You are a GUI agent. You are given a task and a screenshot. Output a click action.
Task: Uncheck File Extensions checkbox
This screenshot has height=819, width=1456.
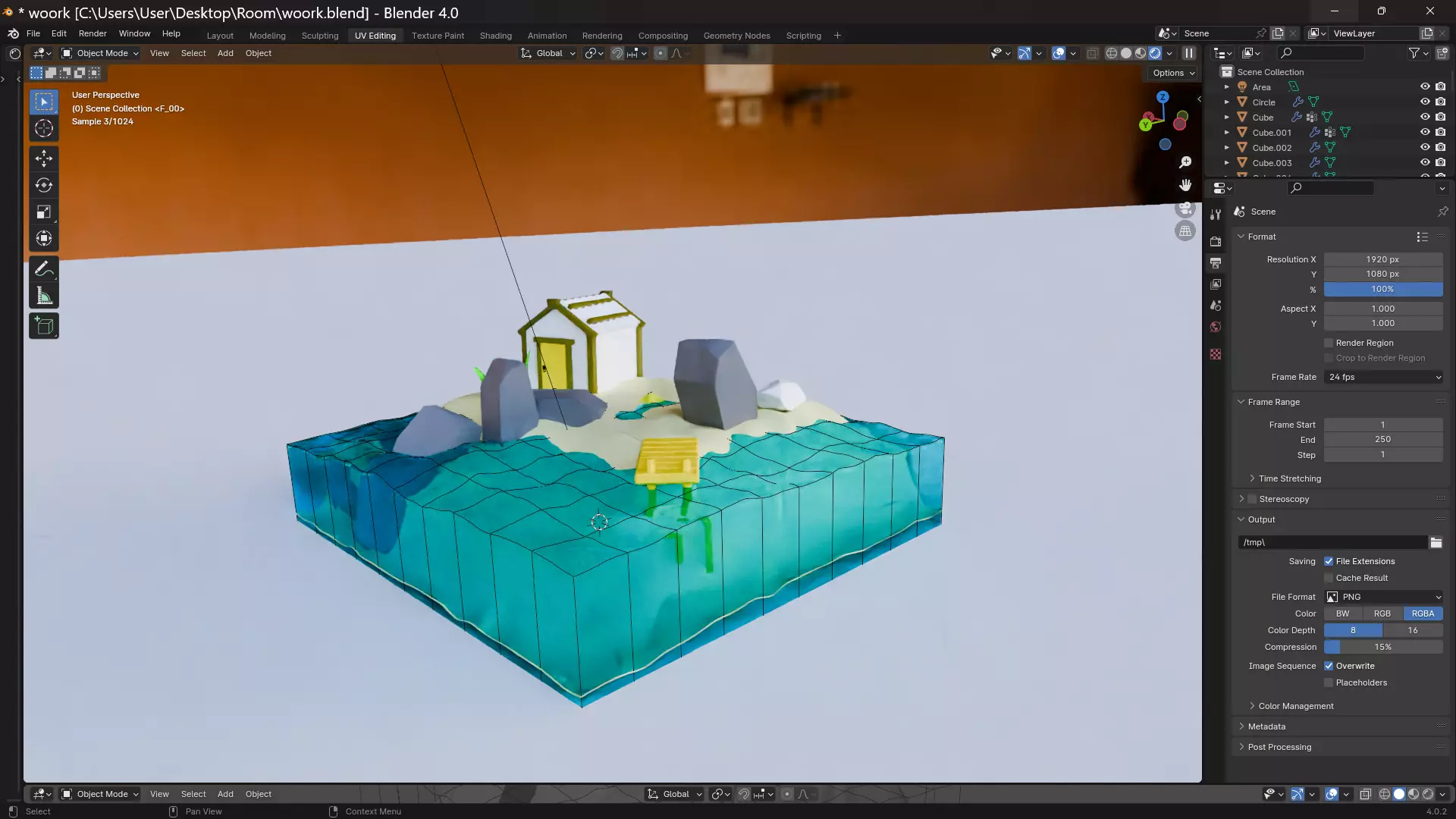pos(1329,561)
